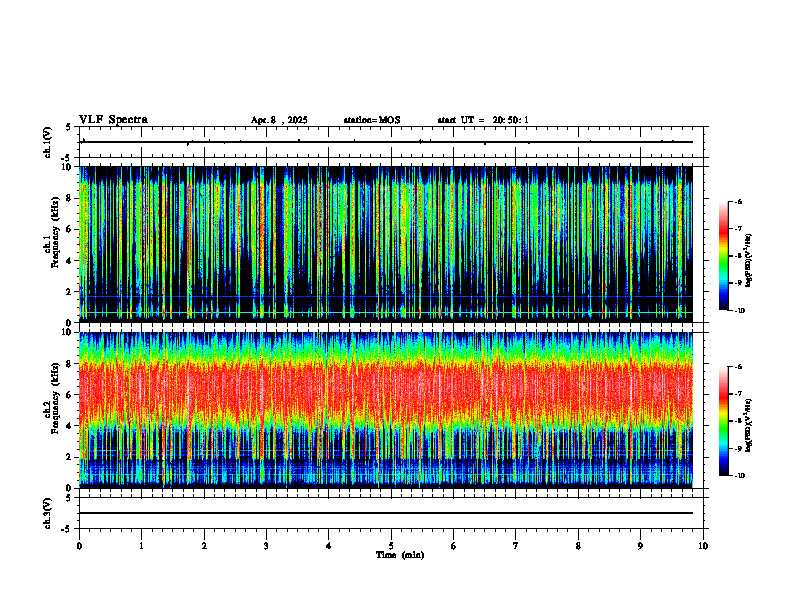The height and width of the screenshot is (612, 792).
Task: Click the ch.2 spectrogram color scale bar
Action: [x=723, y=421]
